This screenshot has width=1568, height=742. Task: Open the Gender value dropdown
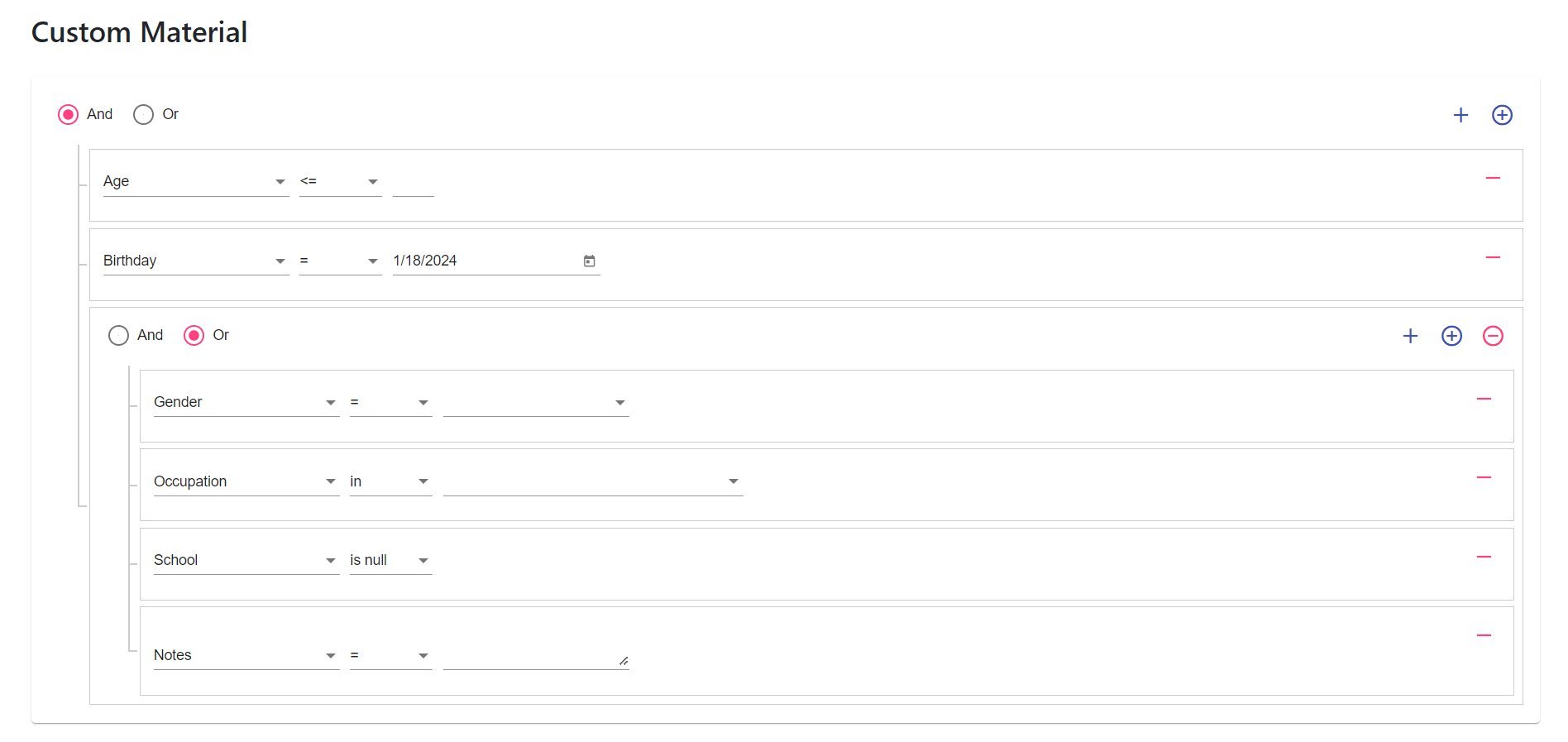pyautogui.click(x=536, y=402)
